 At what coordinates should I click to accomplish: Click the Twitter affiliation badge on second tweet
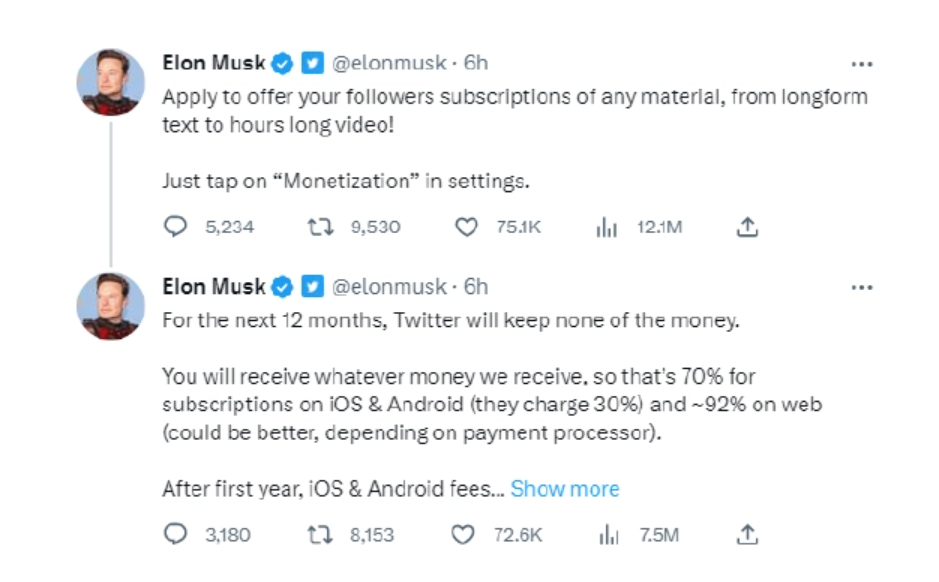[x=312, y=287]
